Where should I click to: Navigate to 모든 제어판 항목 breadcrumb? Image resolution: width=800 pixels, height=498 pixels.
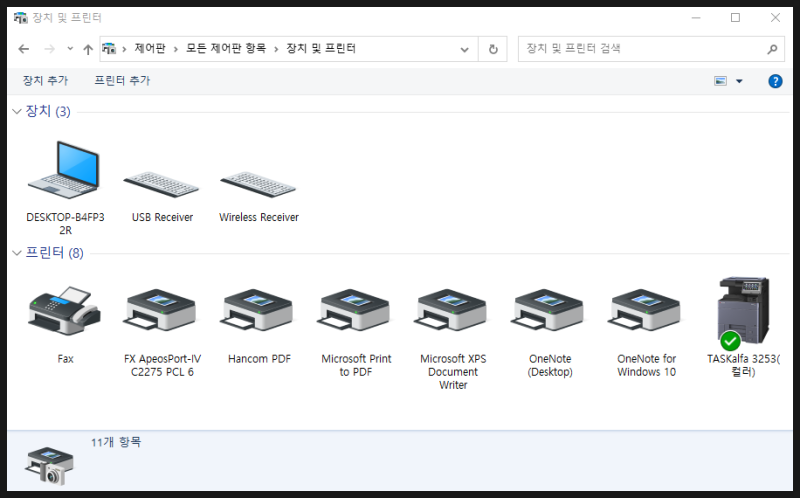[226, 48]
